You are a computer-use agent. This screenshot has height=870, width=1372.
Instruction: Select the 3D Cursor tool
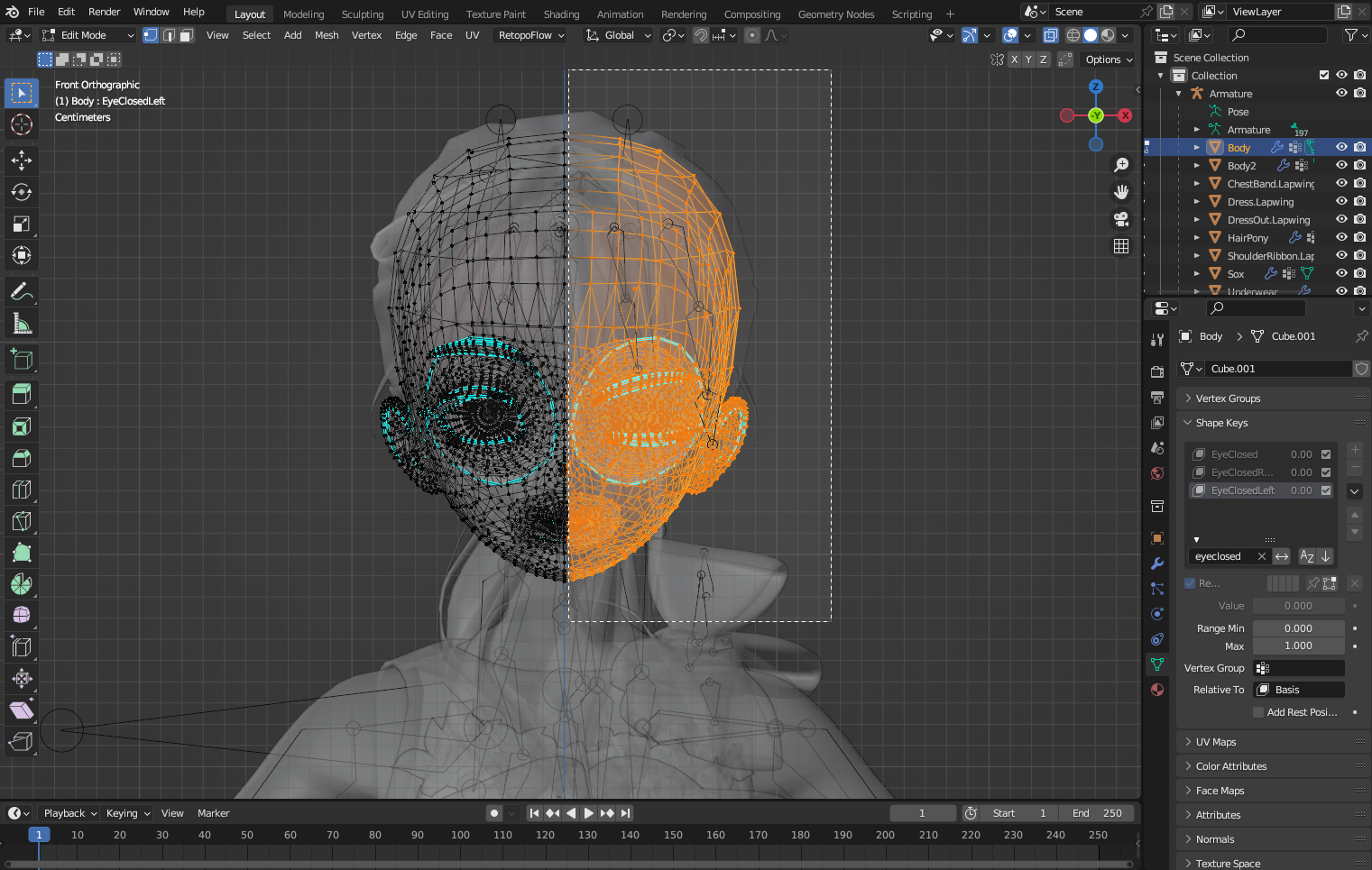pos(22,124)
